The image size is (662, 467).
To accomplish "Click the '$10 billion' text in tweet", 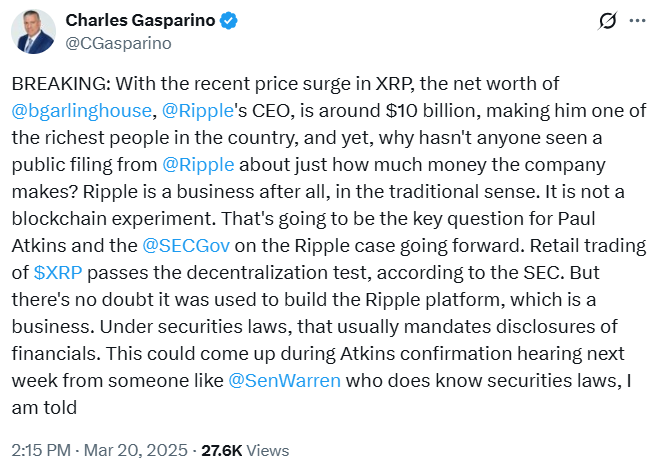I will 433,111.
